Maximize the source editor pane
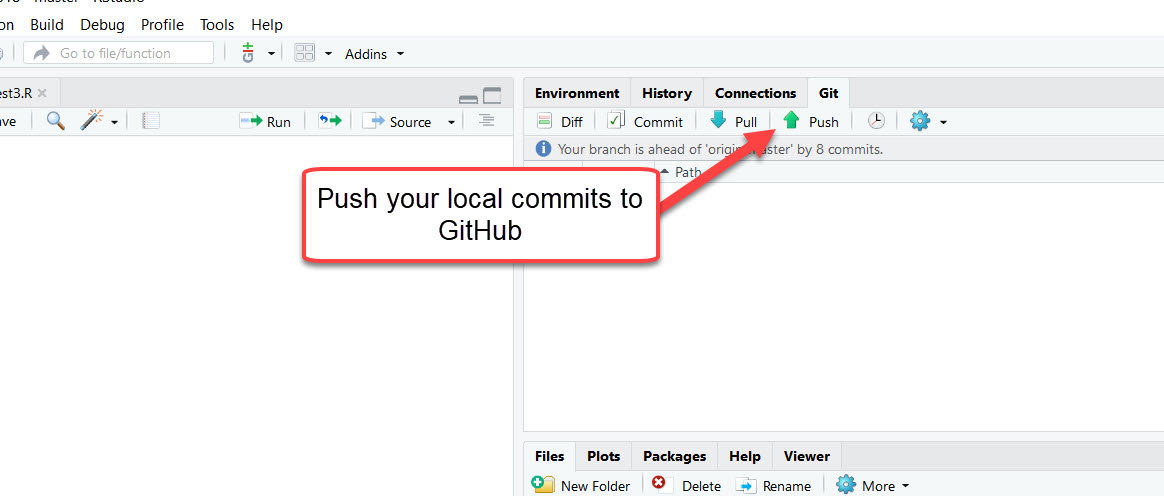 pyautogui.click(x=492, y=96)
